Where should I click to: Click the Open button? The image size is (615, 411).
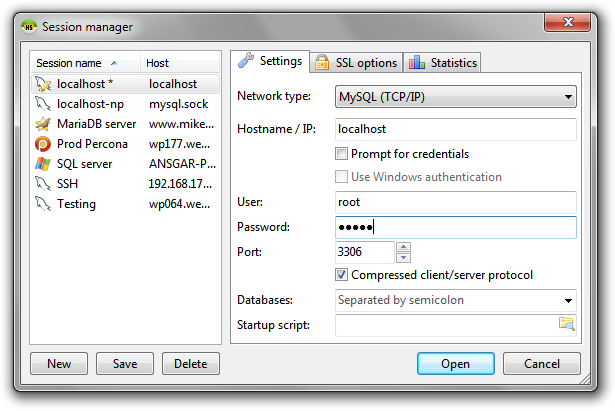tap(455, 364)
